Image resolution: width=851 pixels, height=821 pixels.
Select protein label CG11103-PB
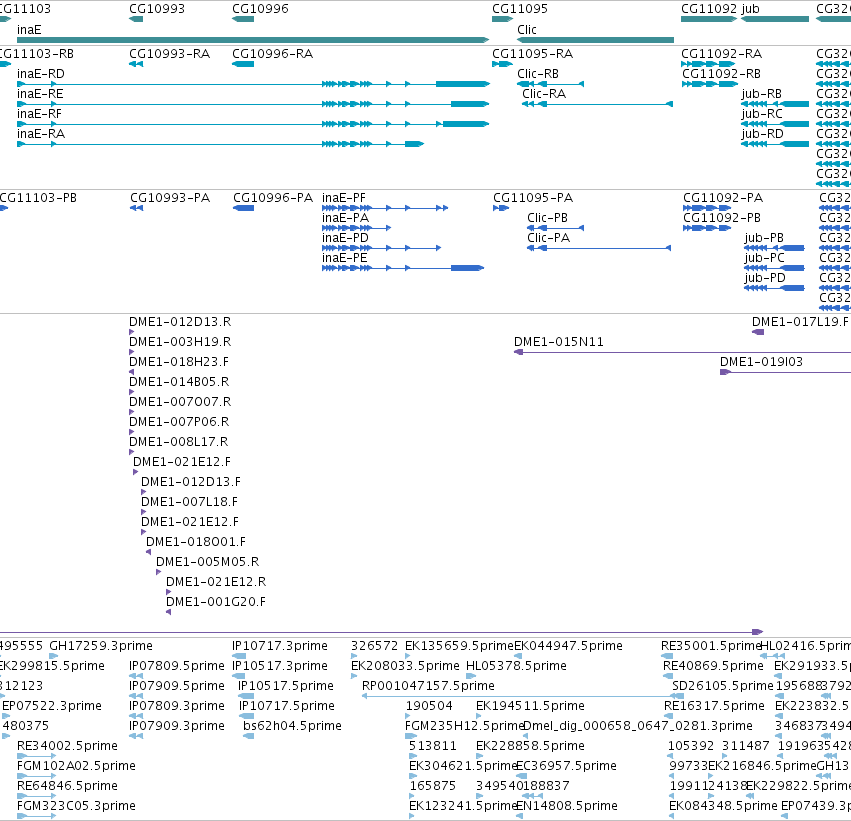click(x=38, y=198)
